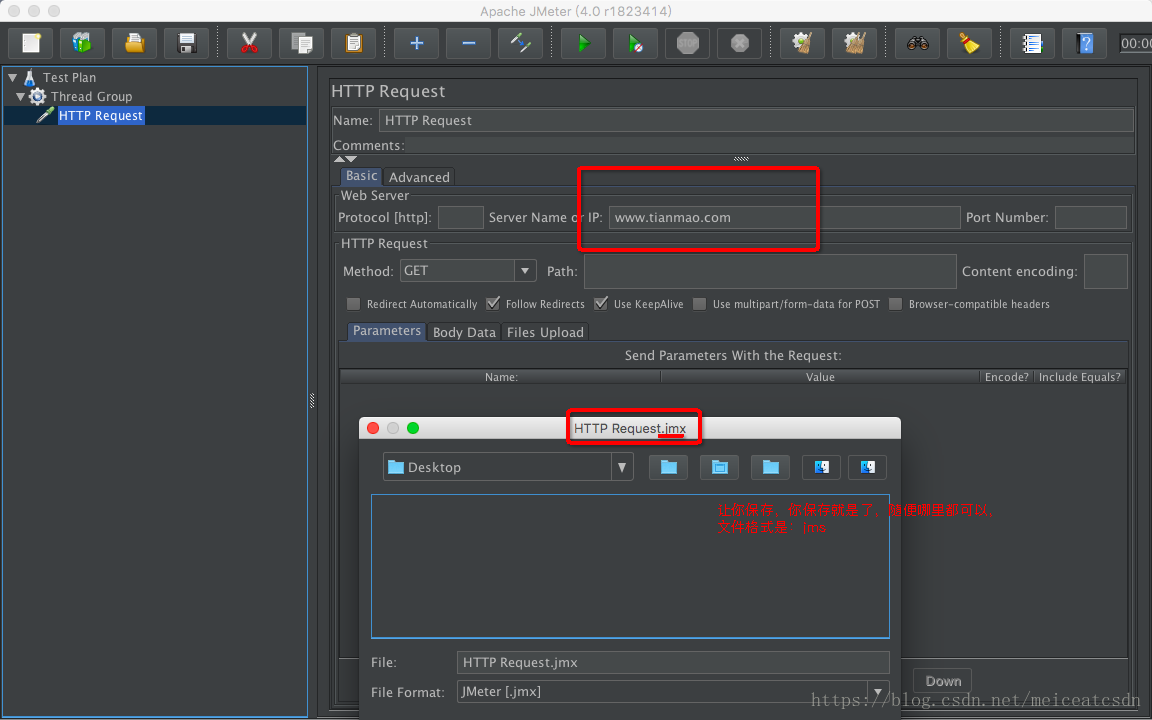
Task: Click Start no pauses icon
Action: pos(636,43)
